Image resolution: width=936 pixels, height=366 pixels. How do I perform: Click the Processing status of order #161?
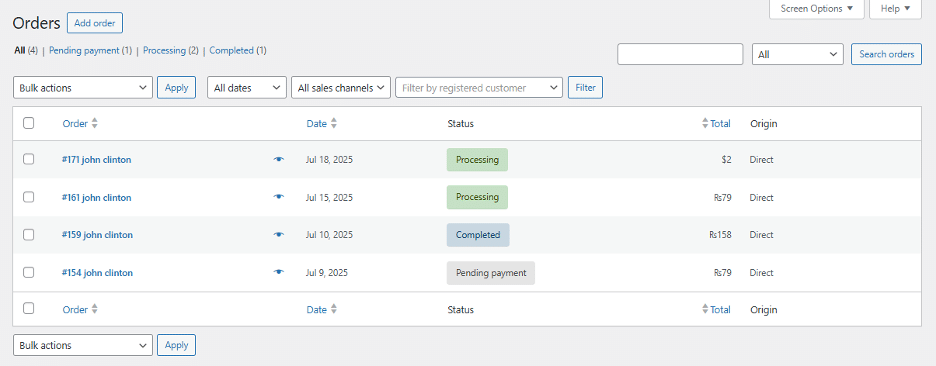[478, 197]
